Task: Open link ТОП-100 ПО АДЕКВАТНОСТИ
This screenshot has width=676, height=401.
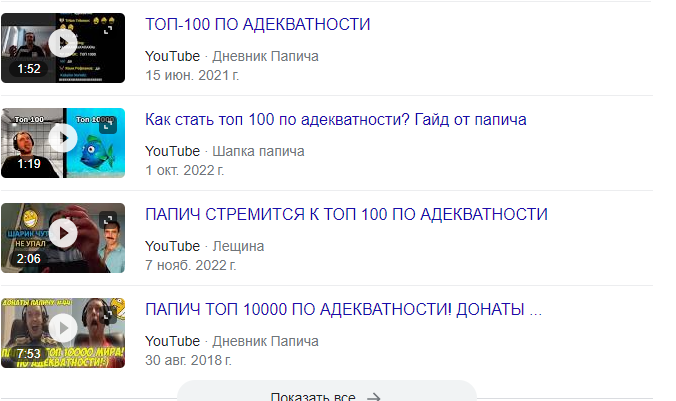Action: pos(257,24)
